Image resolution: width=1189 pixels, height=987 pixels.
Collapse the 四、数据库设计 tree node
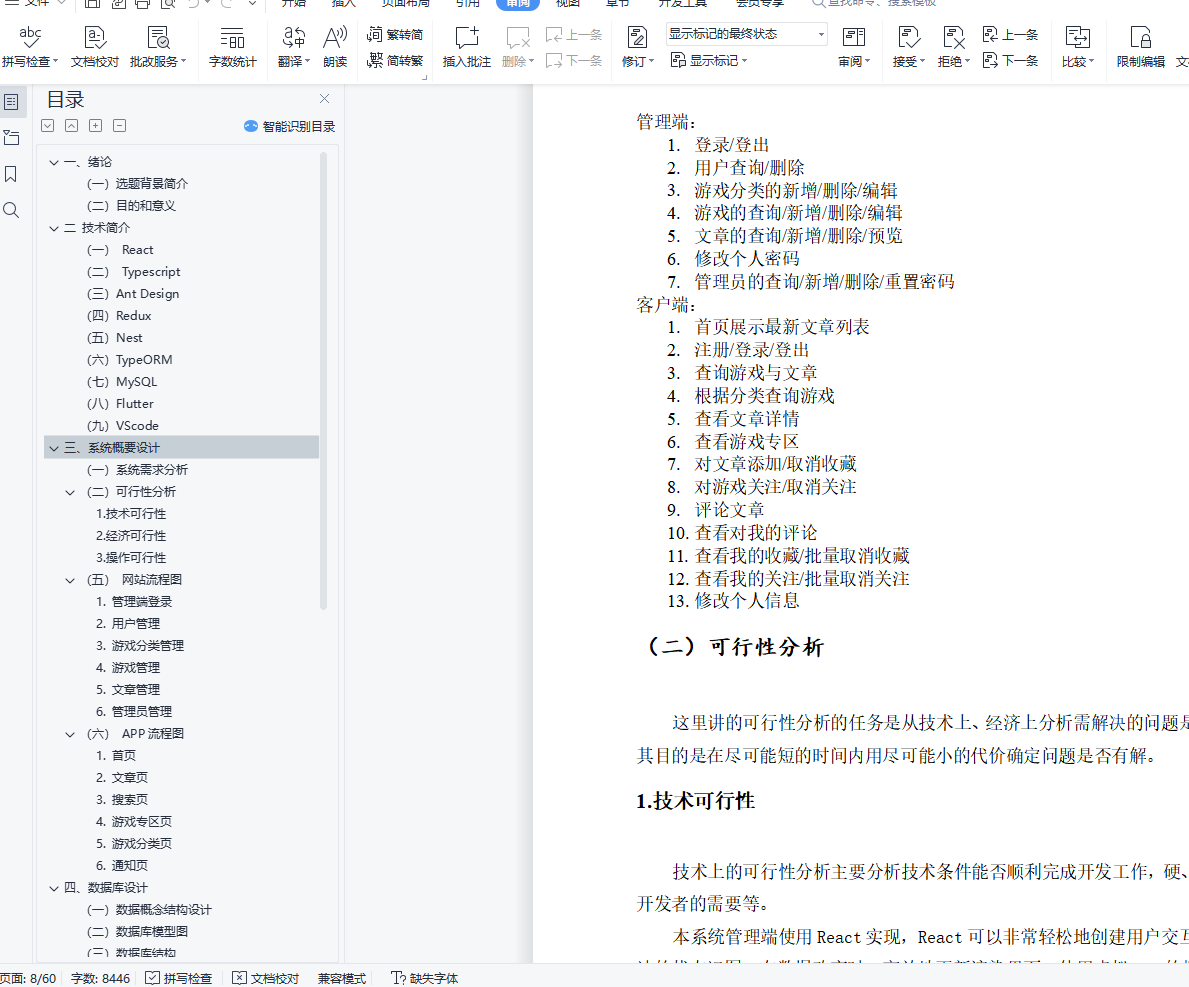(54, 888)
